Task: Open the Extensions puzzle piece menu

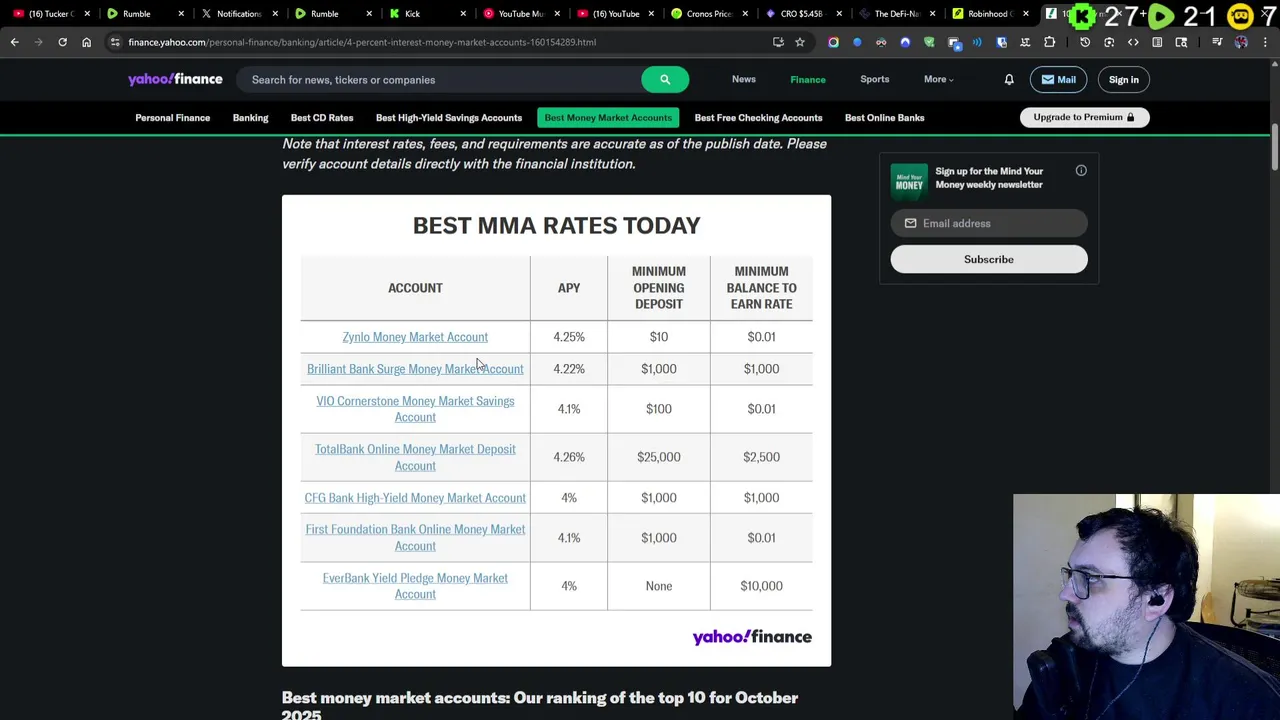Action: [1049, 42]
